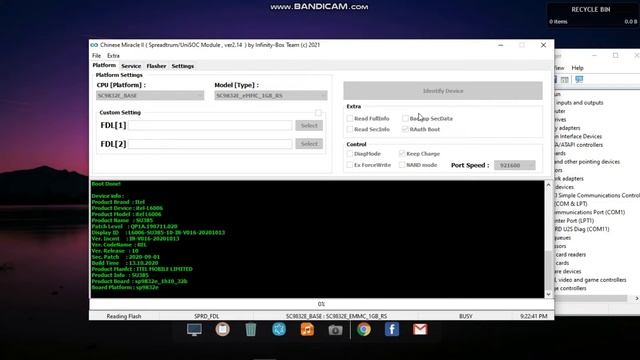Image resolution: width=640 pixels, height=360 pixels.
Task: Click the log vertical scrollbar thumb
Action: click(x=549, y=269)
